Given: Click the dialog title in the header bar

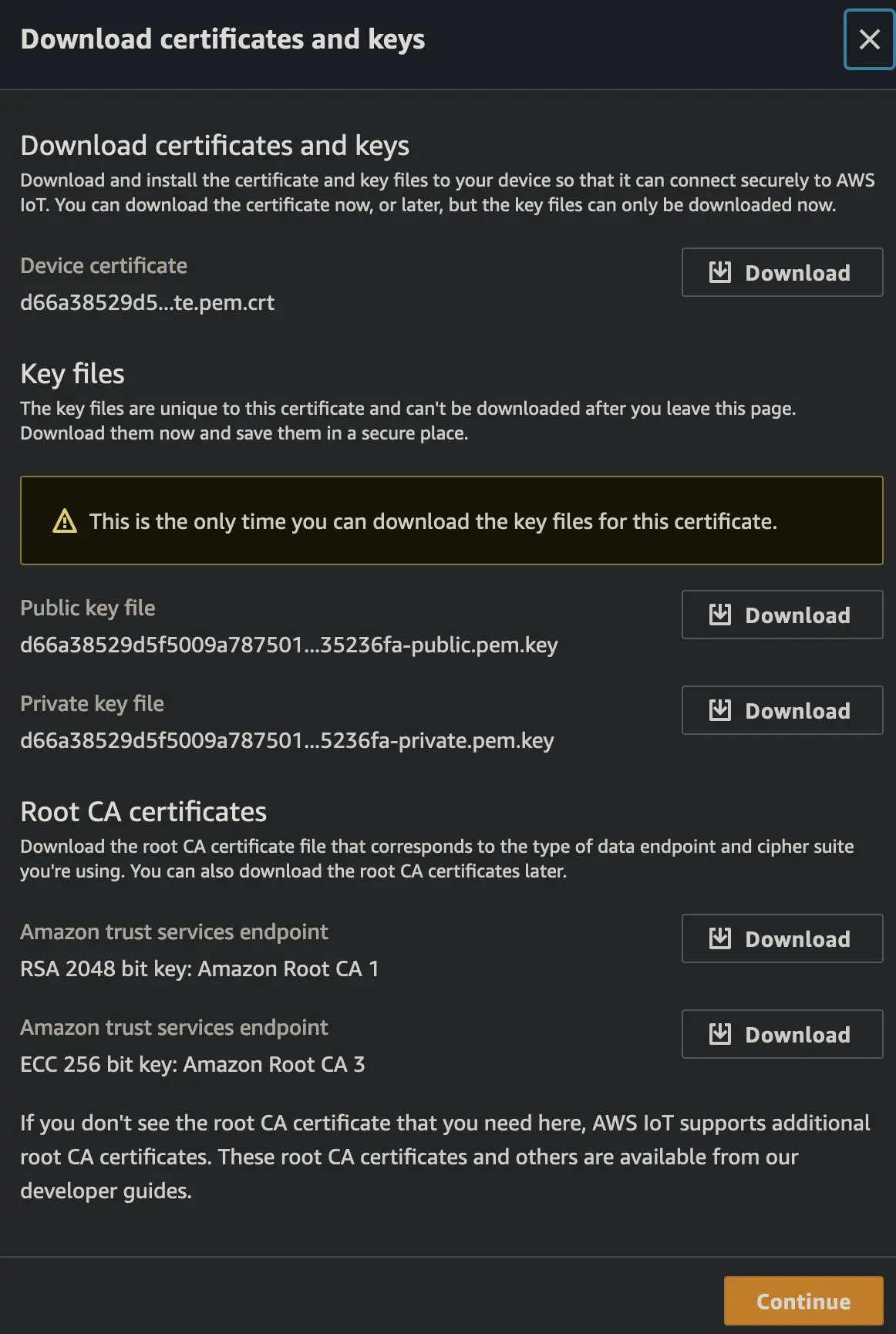Looking at the screenshot, I should point(222,39).
